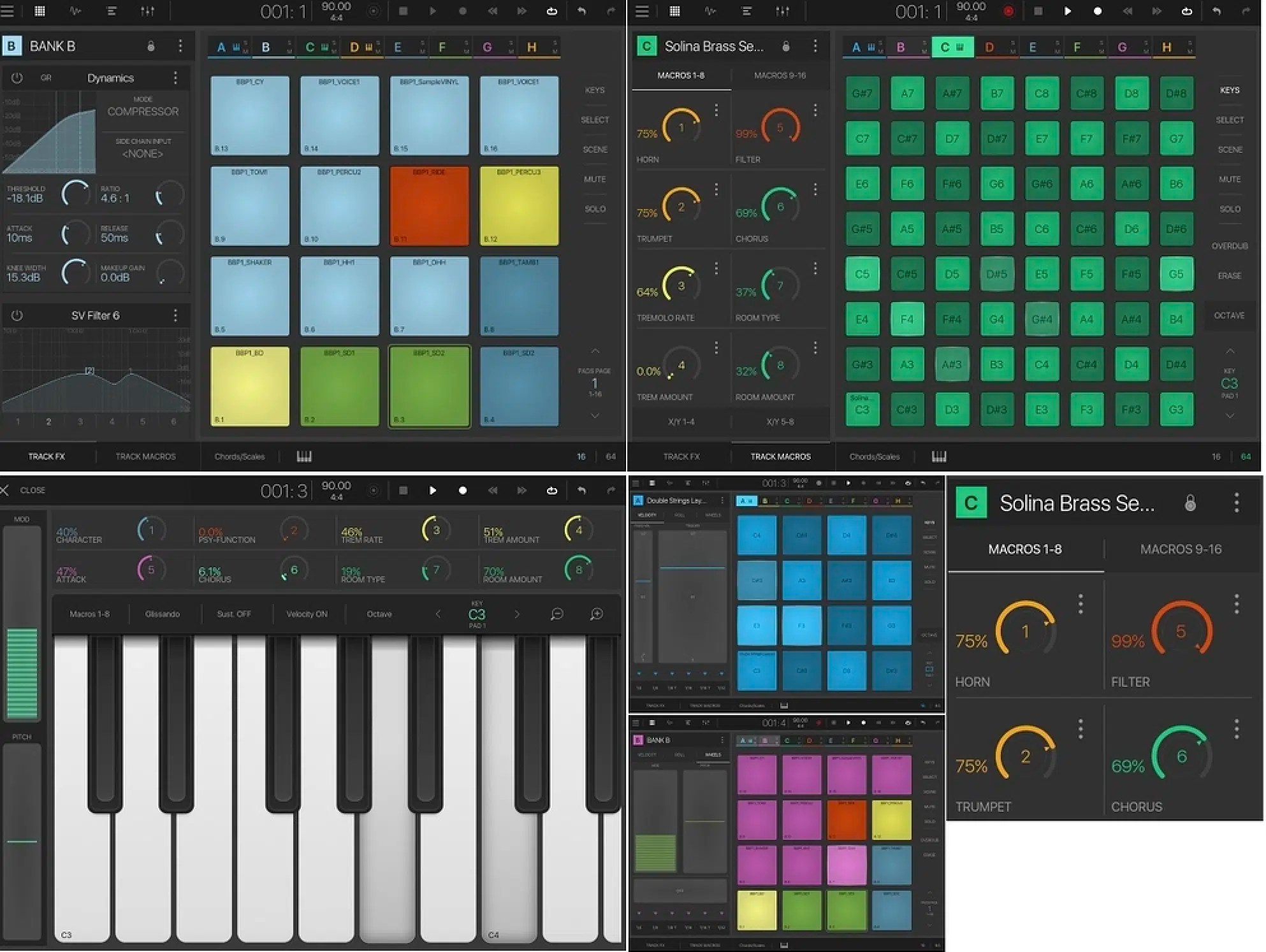Open the three-dot menu next to BANK B
1266x952 pixels.
[180, 45]
